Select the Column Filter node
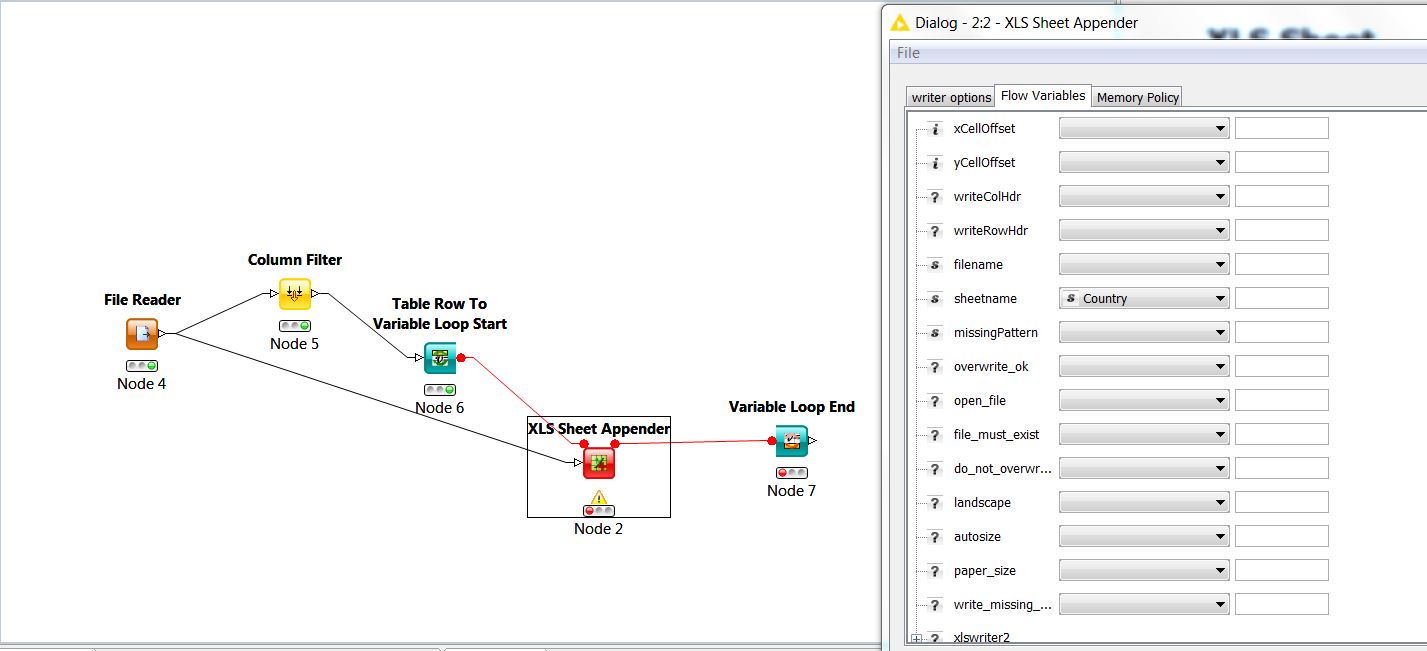 tap(294, 294)
